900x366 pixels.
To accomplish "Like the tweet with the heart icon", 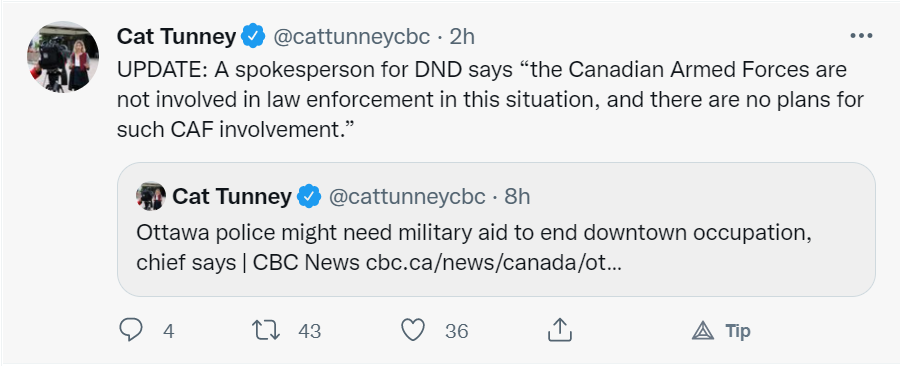I will pyautogui.click(x=413, y=330).
